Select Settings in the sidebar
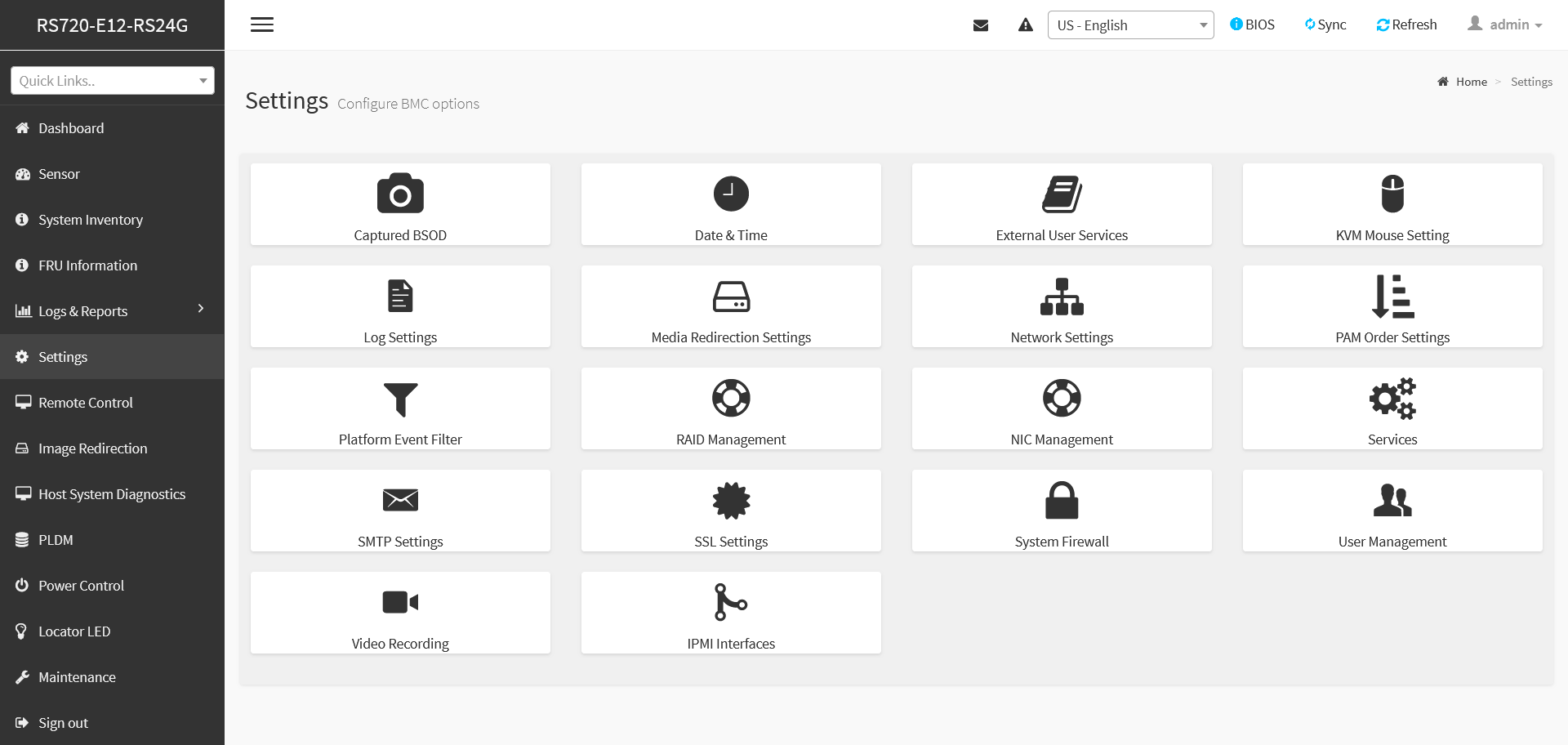The width and height of the screenshot is (1568, 745). pyautogui.click(x=112, y=357)
